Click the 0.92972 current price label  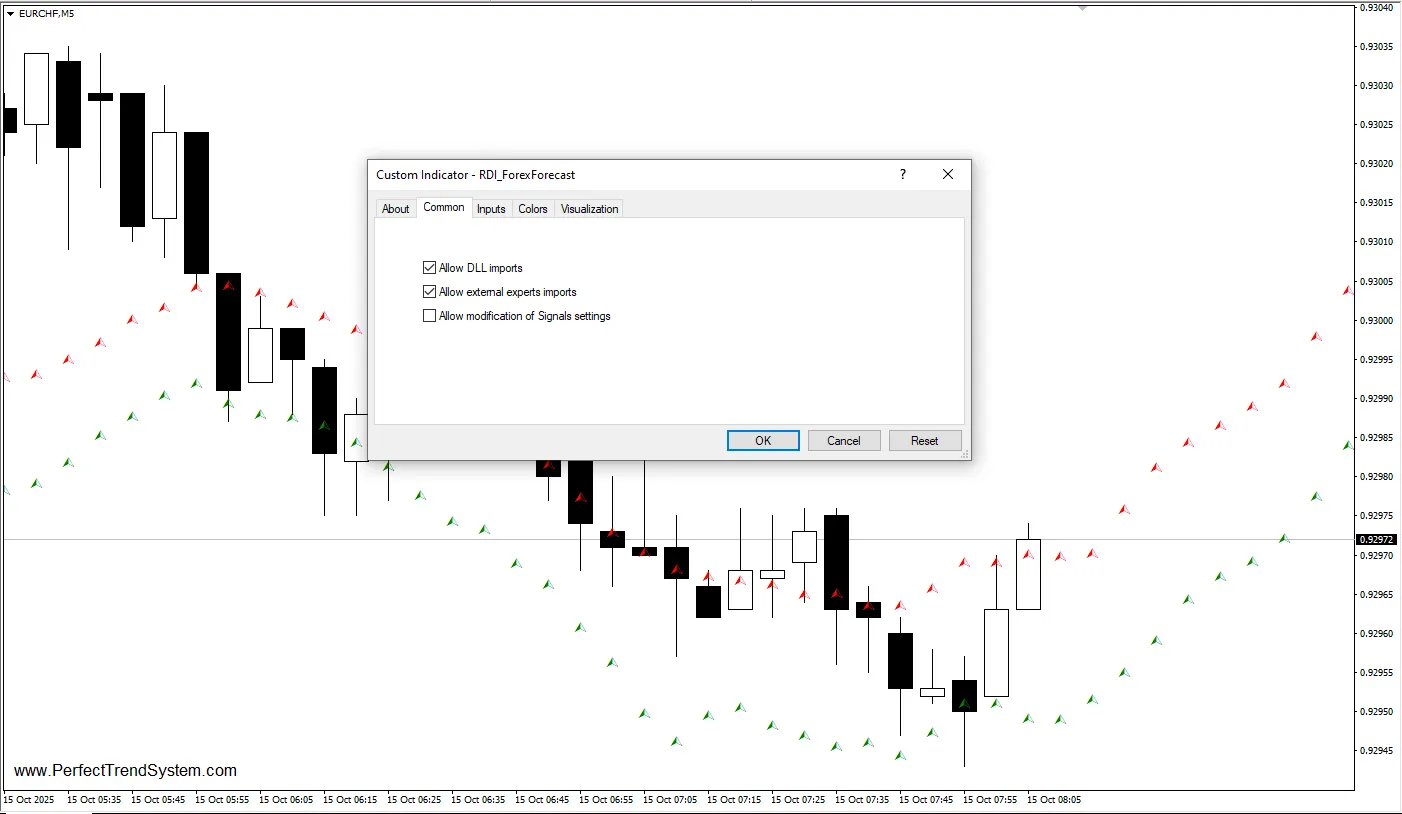pyautogui.click(x=1375, y=540)
